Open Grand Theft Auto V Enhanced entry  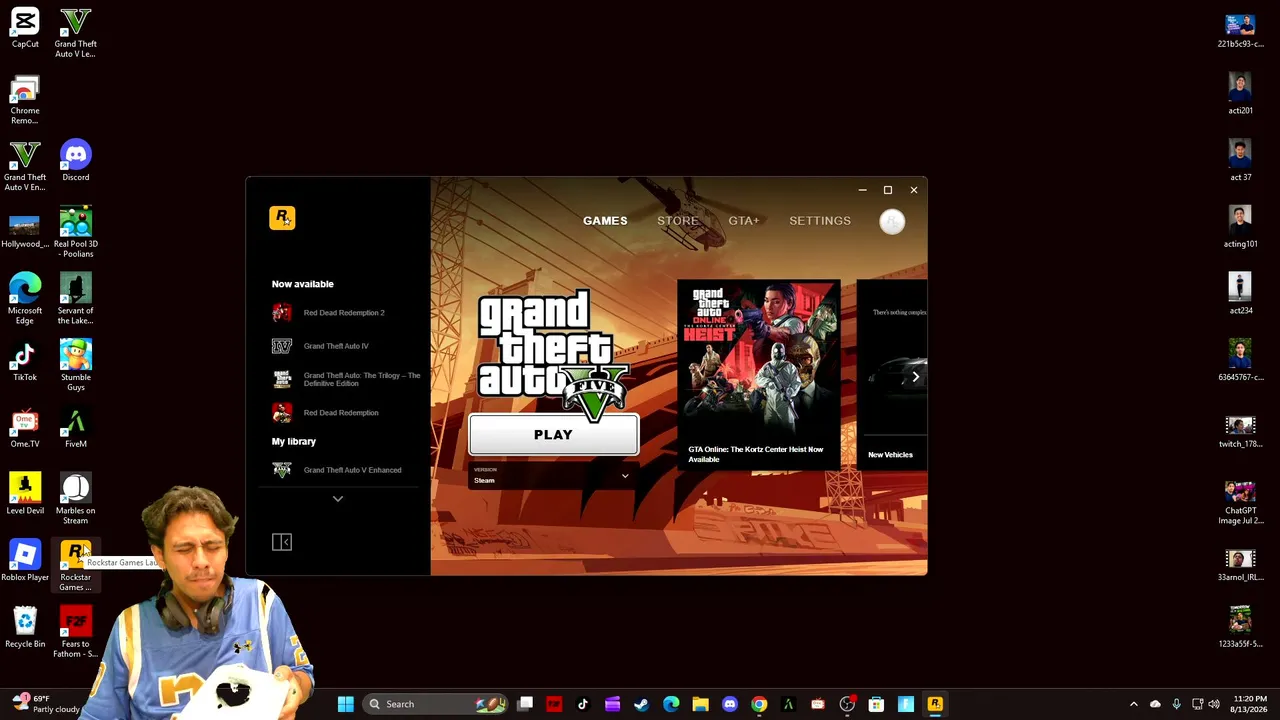(x=352, y=470)
